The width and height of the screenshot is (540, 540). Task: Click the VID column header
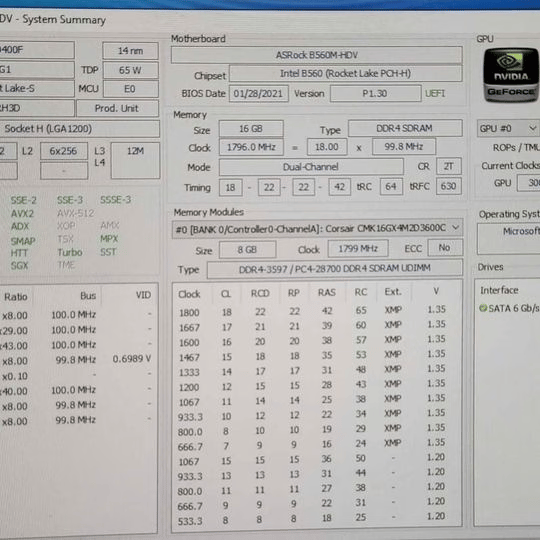[x=143, y=295]
